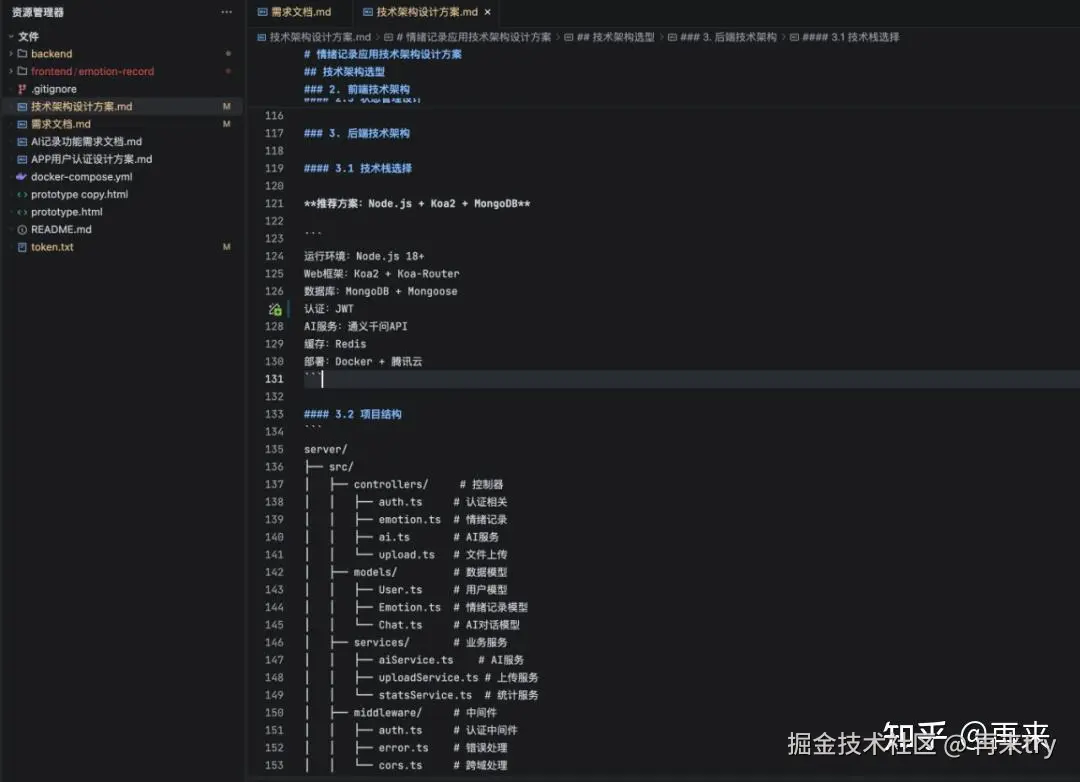Click line **推荐方案: Node.js + Koa2 + MongoDB**
This screenshot has width=1080, height=782.
point(417,203)
